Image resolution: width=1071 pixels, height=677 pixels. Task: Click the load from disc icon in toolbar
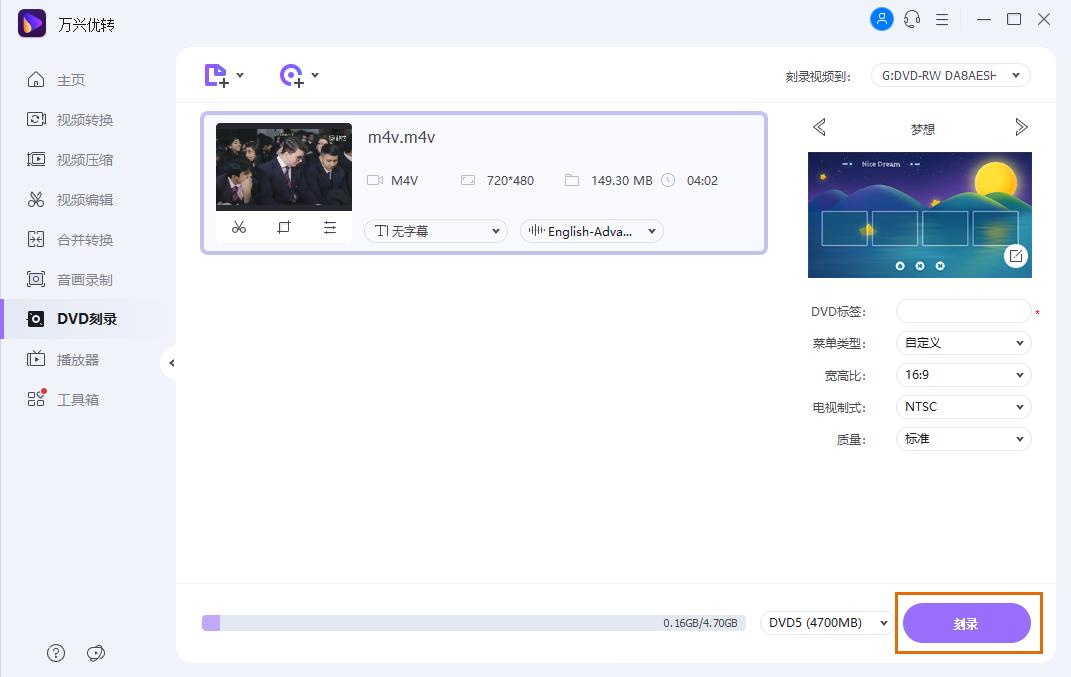(291, 75)
